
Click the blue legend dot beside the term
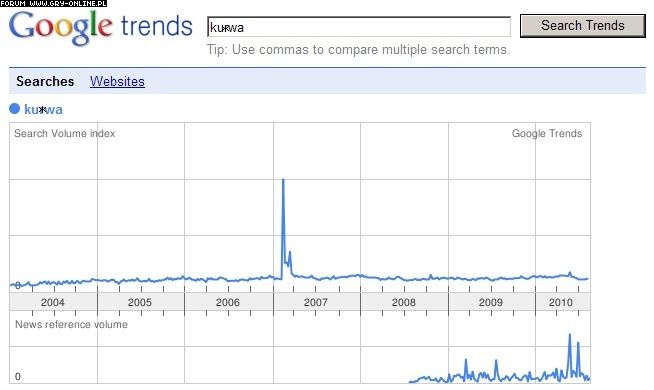pyautogui.click(x=15, y=109)
